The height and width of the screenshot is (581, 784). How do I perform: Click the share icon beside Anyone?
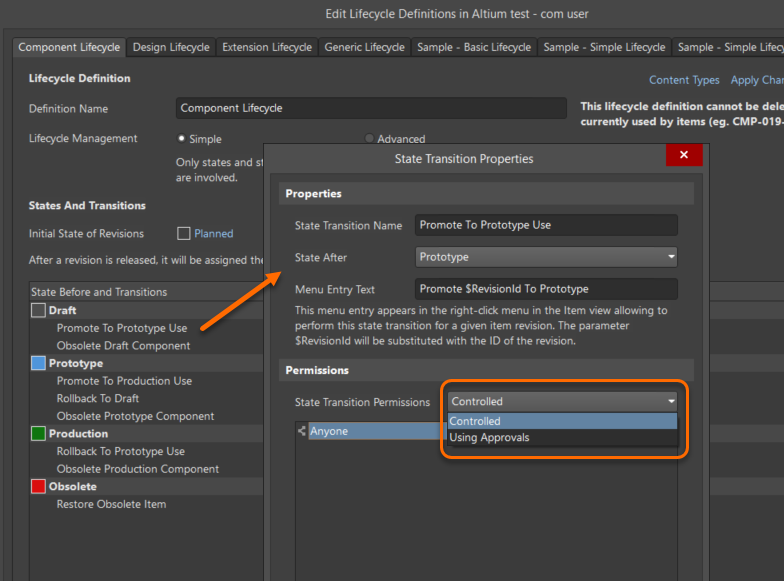301,432
